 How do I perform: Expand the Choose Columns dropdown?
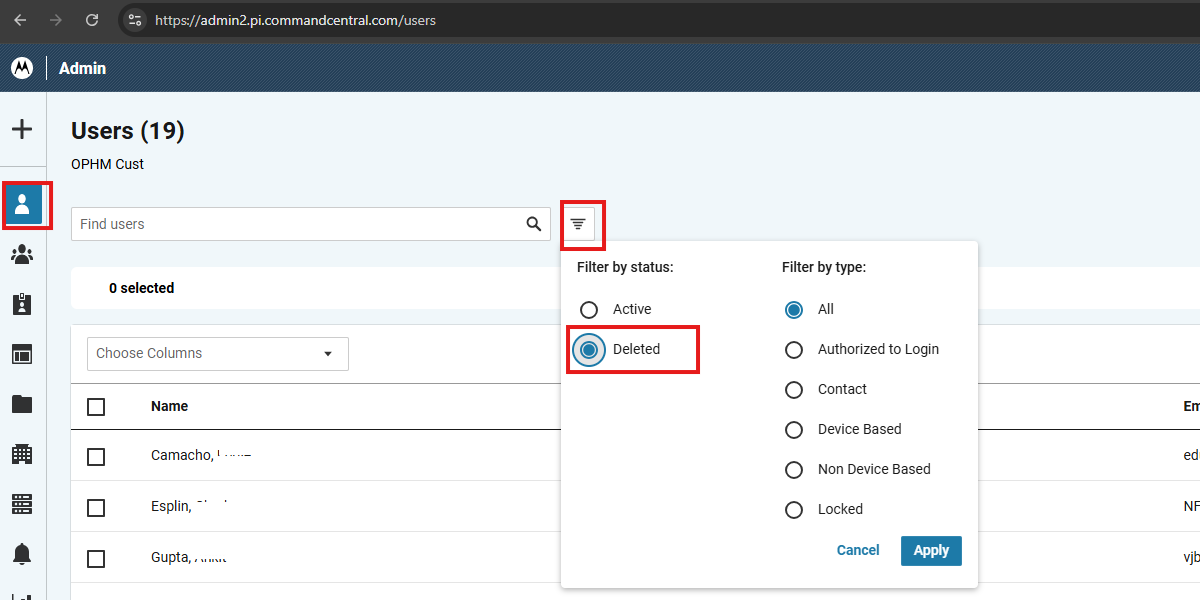tap(217, 354)
